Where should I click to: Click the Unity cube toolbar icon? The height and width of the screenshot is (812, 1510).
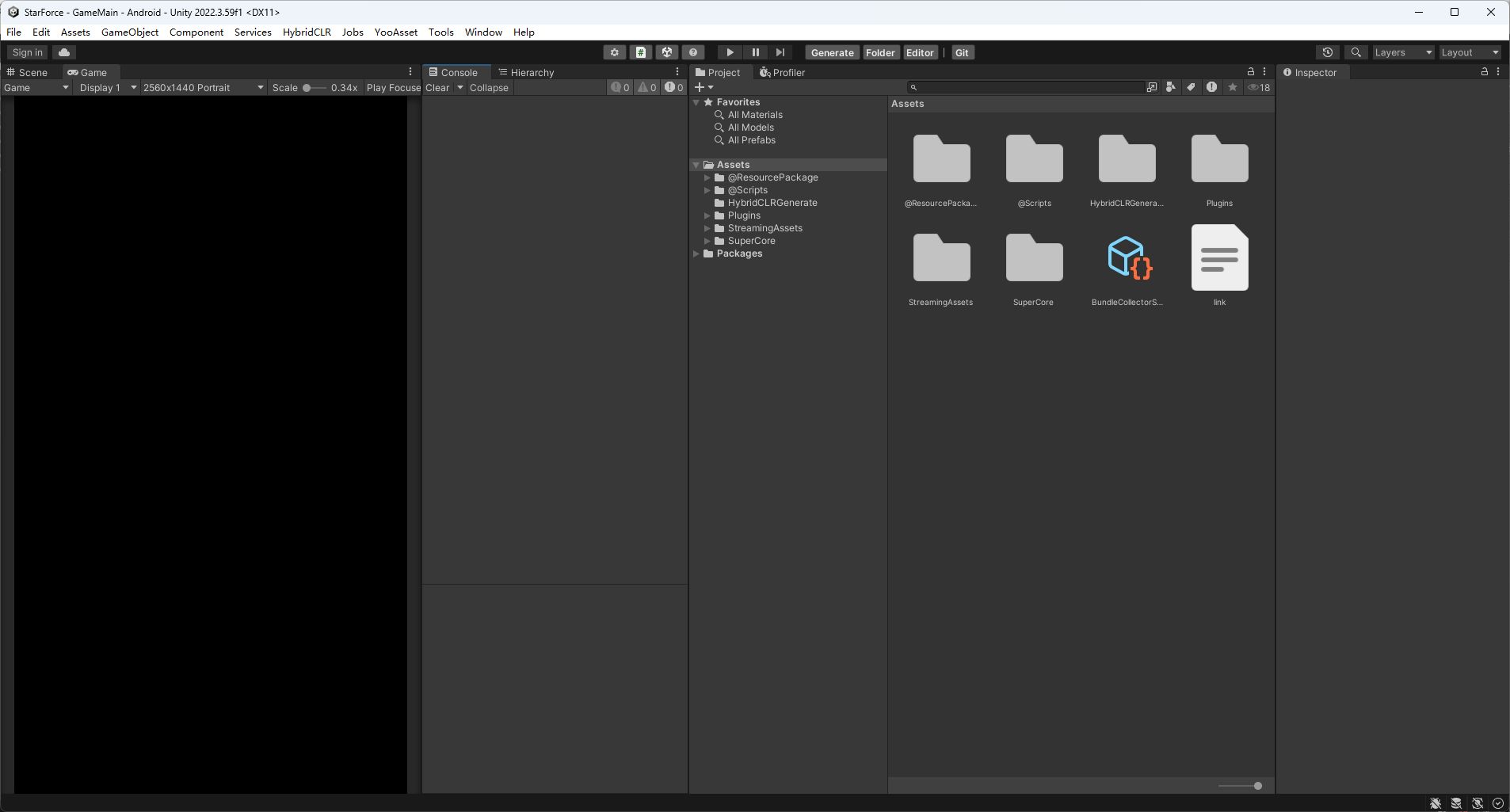coord(667,52)
